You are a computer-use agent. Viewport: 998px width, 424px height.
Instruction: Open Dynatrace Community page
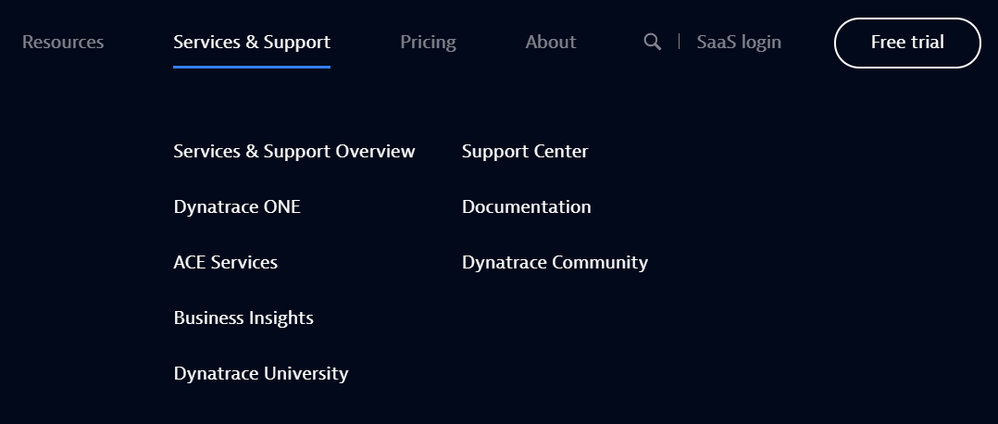click(555, 262)
